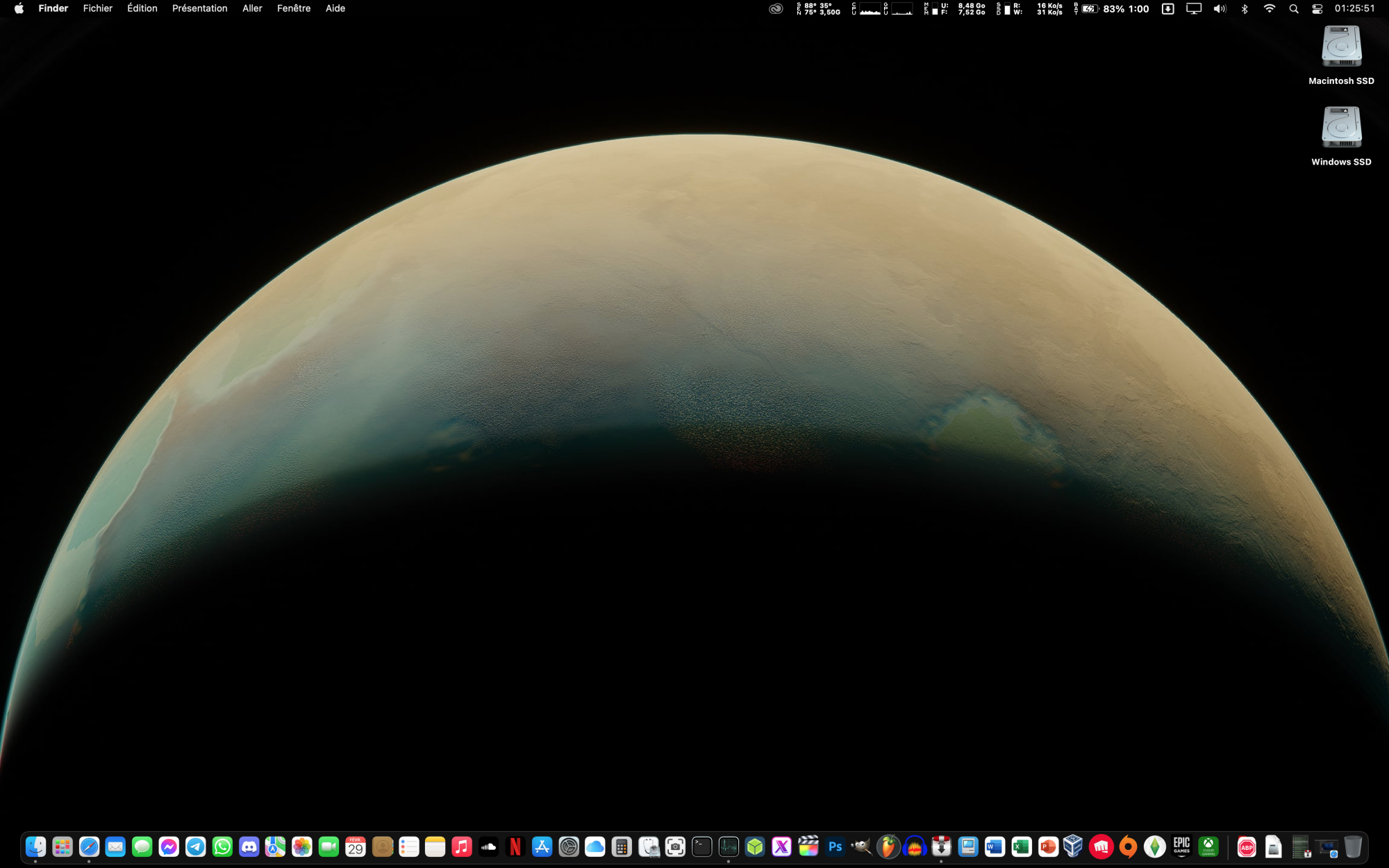Open App Store from the Dock

pyautogui.click(x=542, y=846)
